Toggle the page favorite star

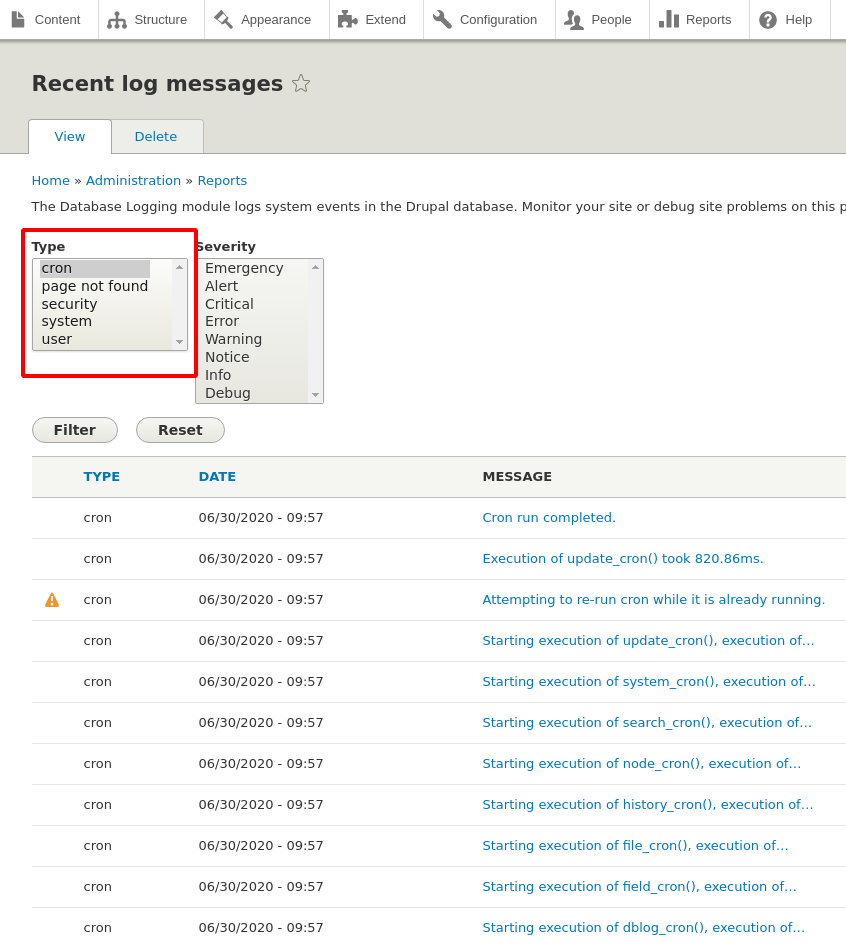[301, 84]
